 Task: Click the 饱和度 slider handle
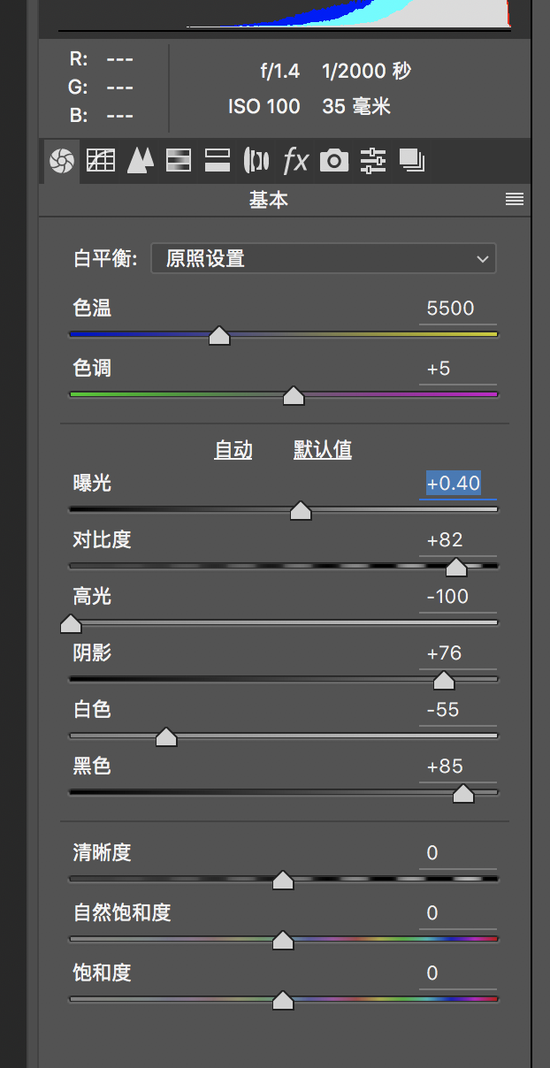283,1000
